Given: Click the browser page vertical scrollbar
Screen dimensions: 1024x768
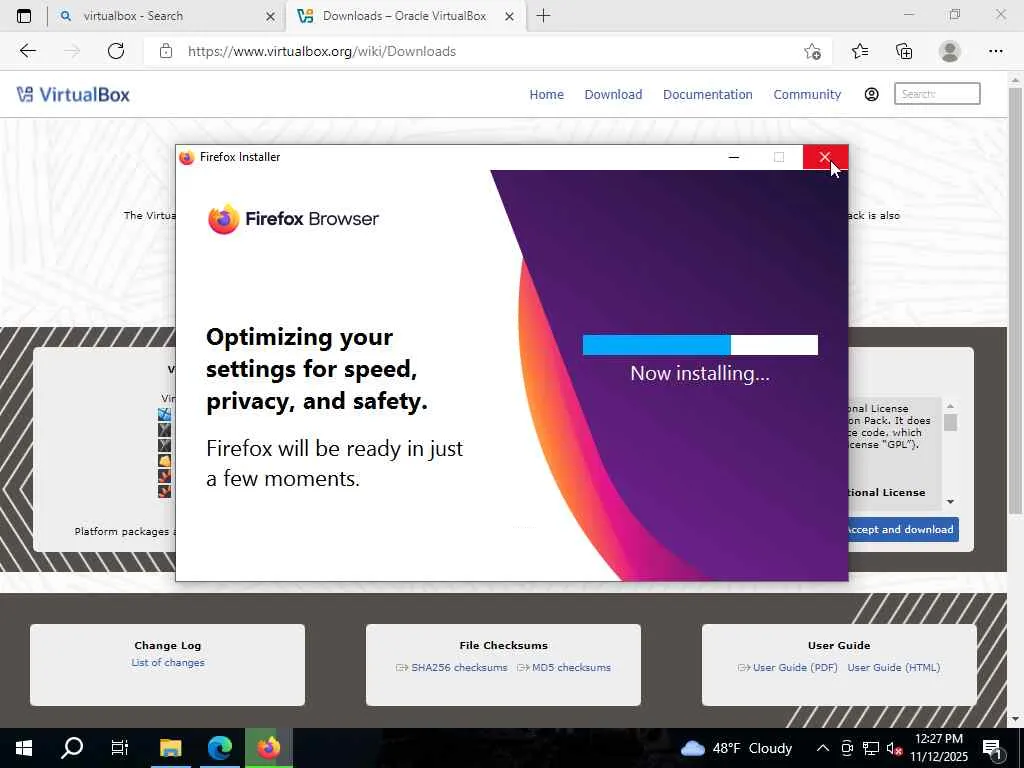Looking at the screenshot, I should click(x=1015, y=300).
